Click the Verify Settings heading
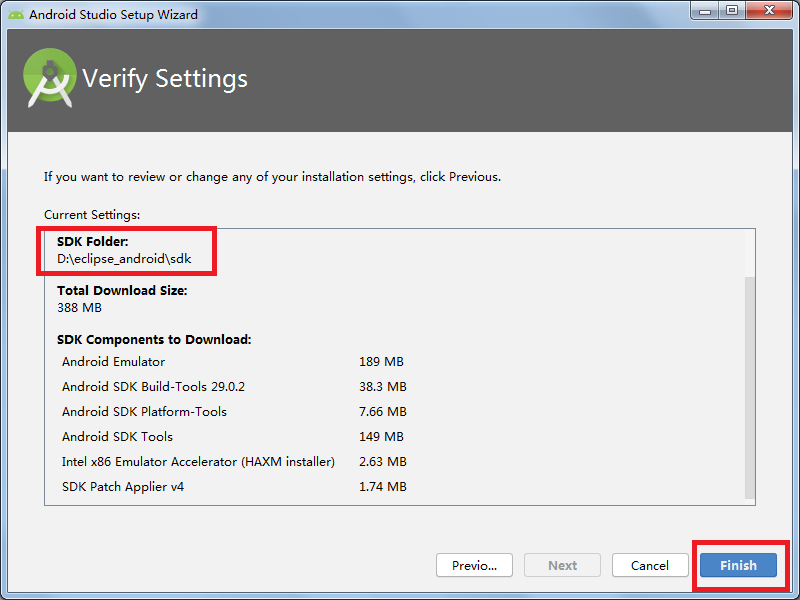 pyautogui.click(x=165, y=79)
